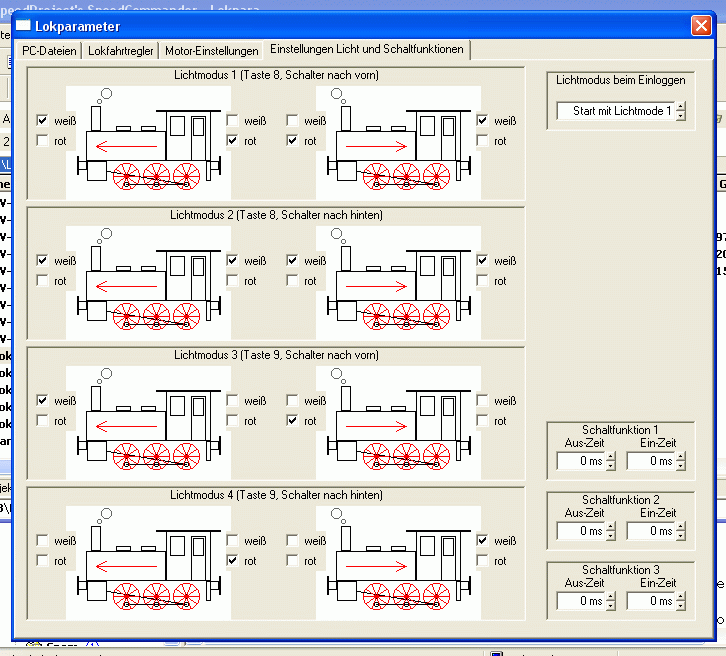
Task: Increase Schaltfunktion 2 Aus-Zeit
Action: click(611, 526)
